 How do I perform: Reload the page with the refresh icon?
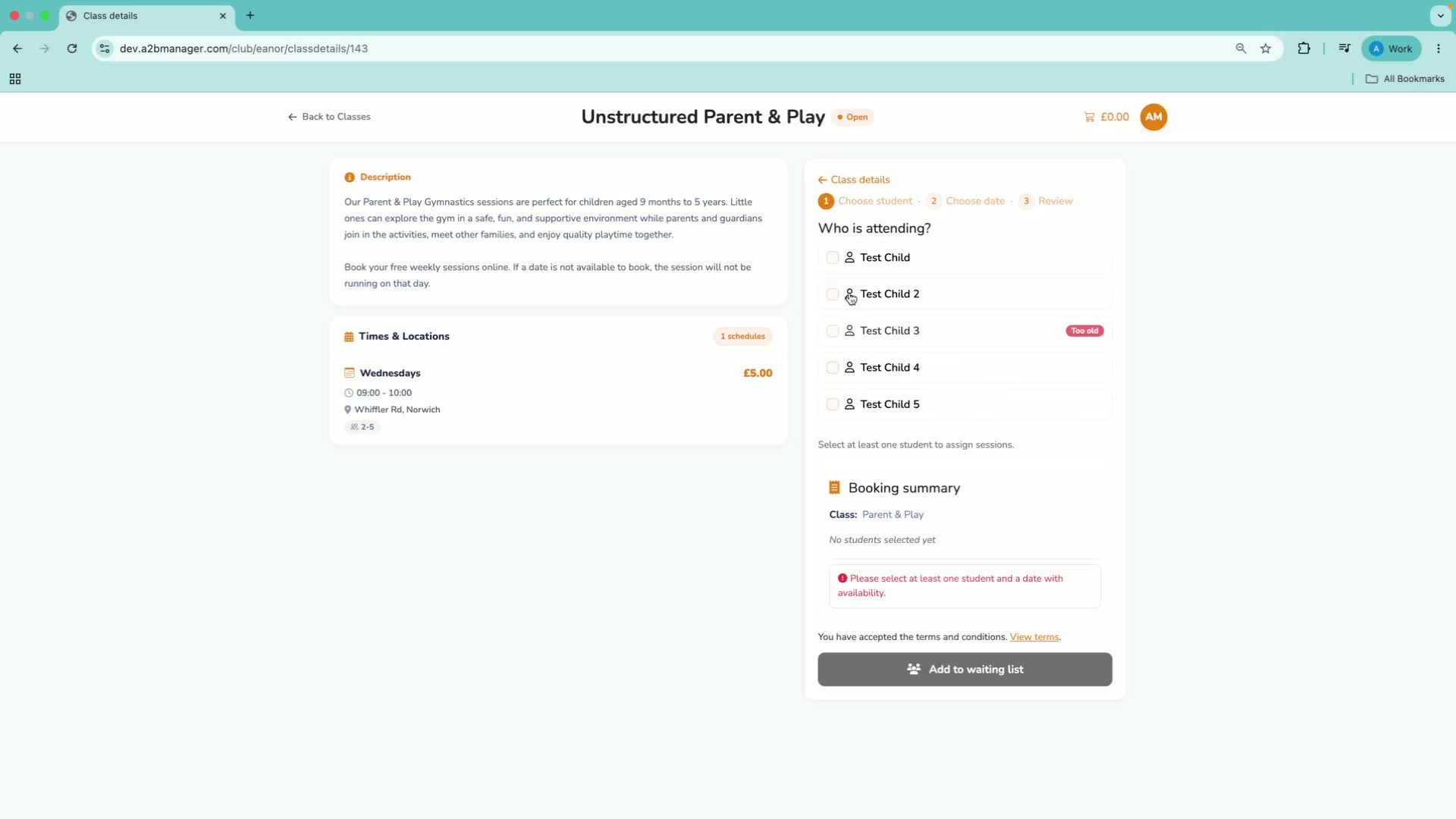72,49
